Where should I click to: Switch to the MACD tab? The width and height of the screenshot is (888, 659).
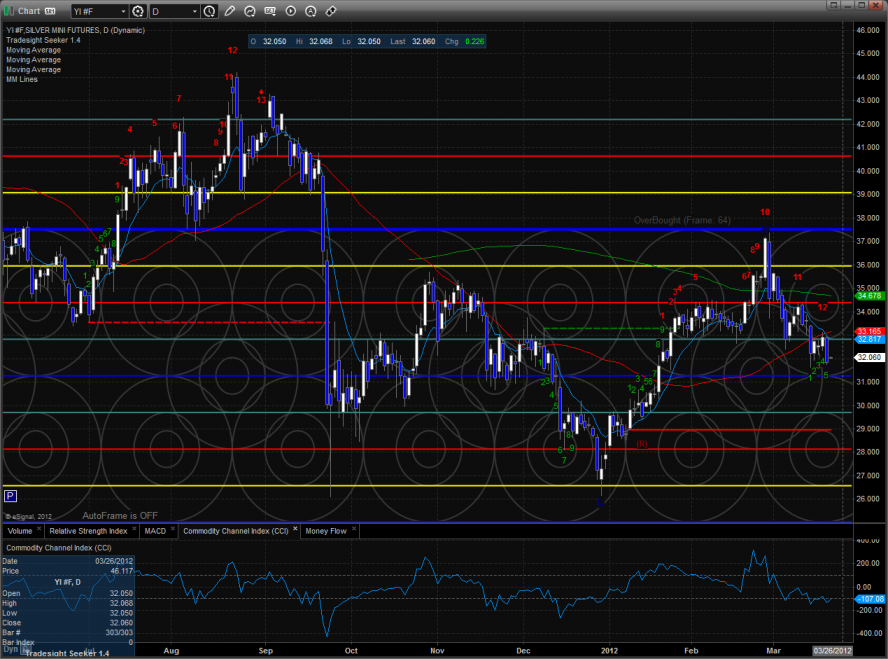[x=154, y=530]
